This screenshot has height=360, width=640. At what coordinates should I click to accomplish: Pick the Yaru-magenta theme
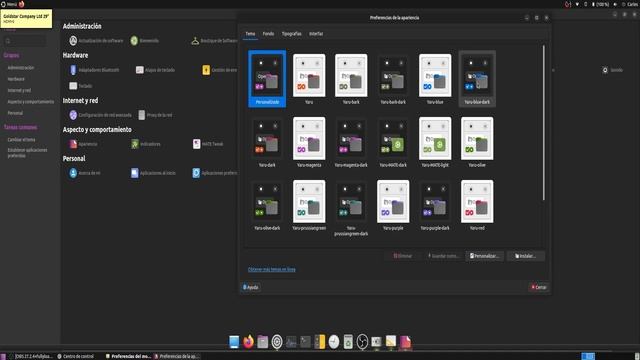(x=309, y=142)
